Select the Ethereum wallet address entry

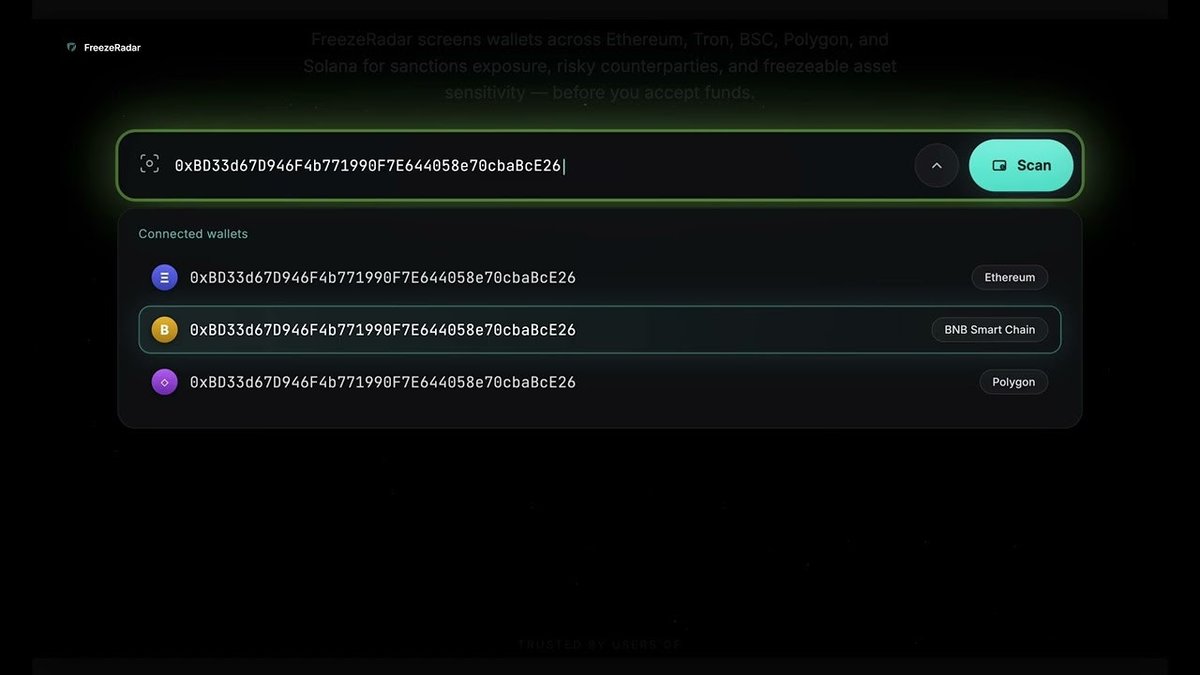pyautogui.click(x=600, y=277)
